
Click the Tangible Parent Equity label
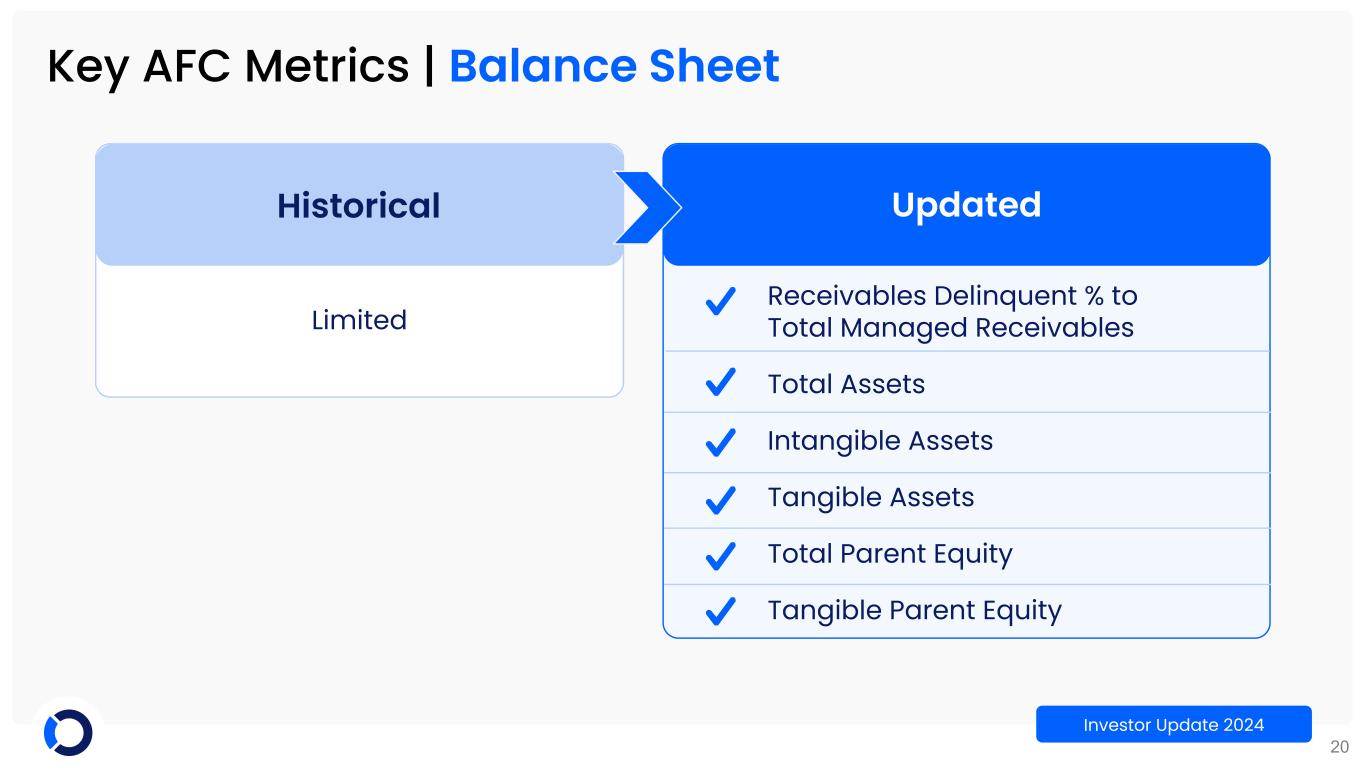tap(914, 610)
